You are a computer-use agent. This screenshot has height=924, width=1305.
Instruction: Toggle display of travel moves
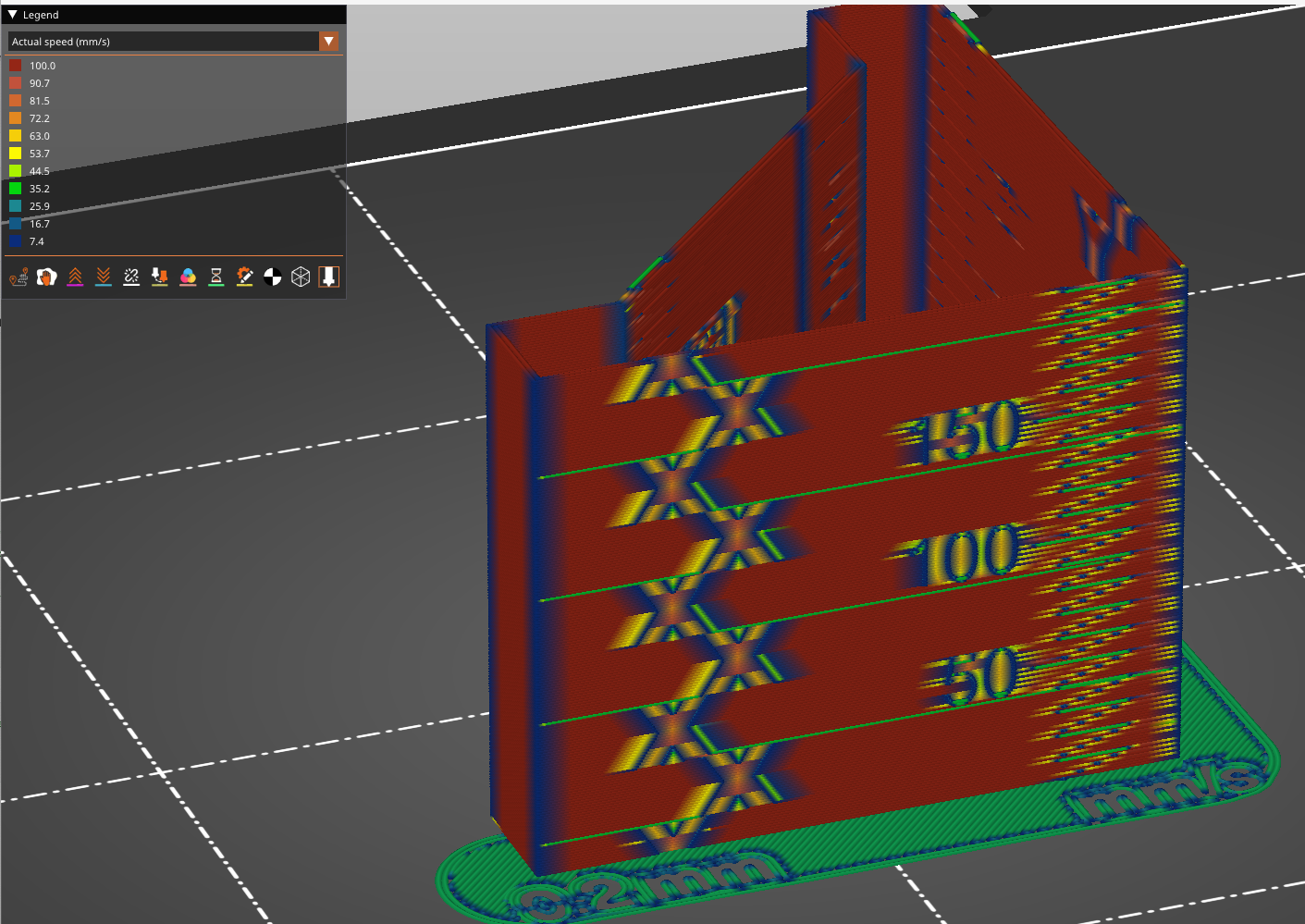(x=18, y=276)
